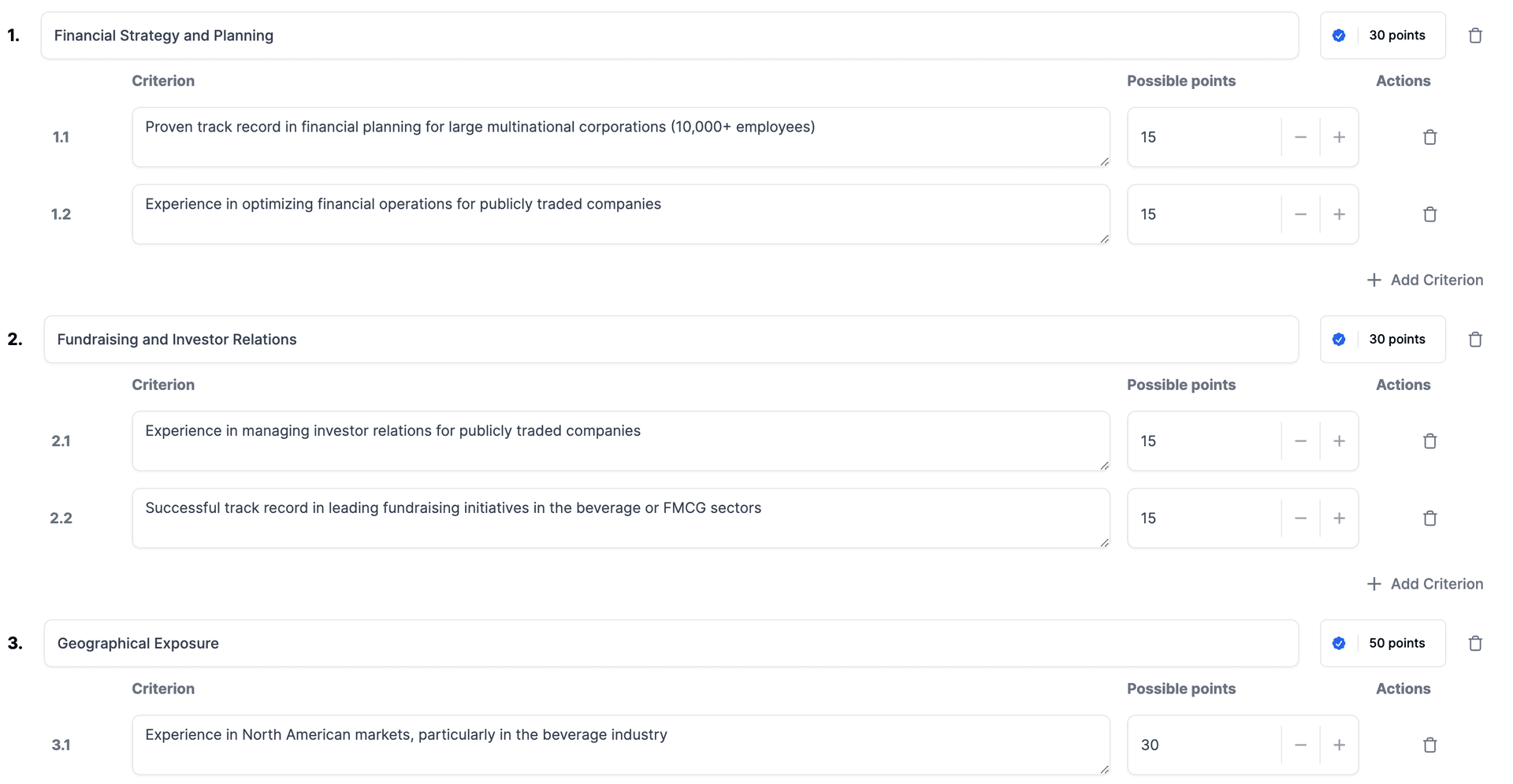Toggle the blue check badge for section 3
The image size is (1513, 784).
[1339, 643]
